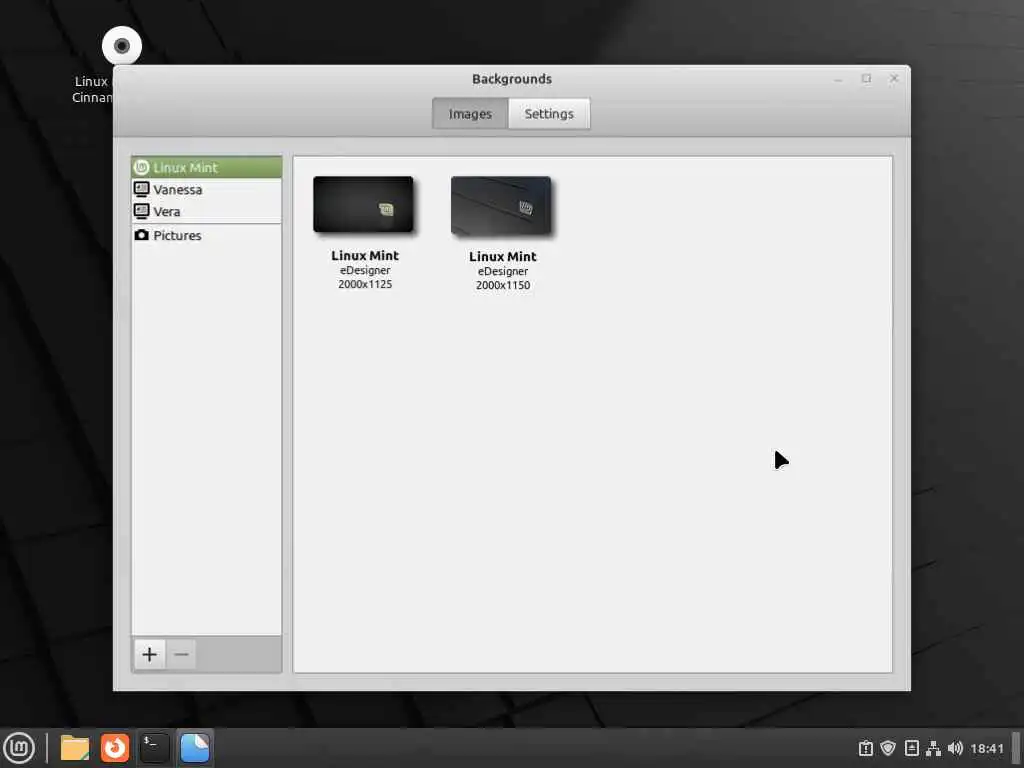Click the monitor icon beside Vera

click(141, 211)
